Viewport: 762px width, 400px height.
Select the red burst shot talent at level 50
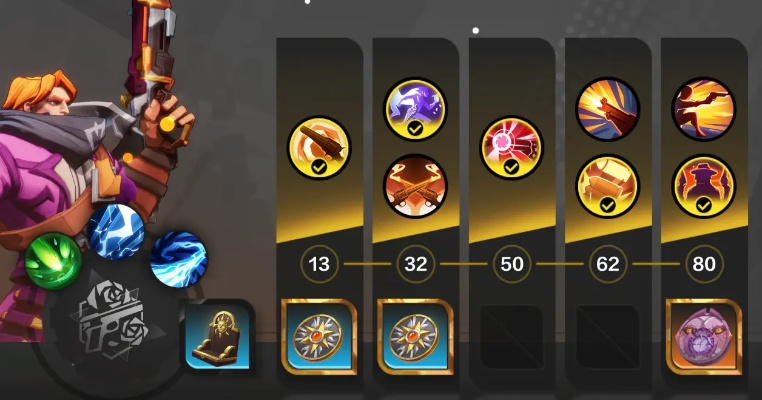pyautogui.click(x=511, y=147)
